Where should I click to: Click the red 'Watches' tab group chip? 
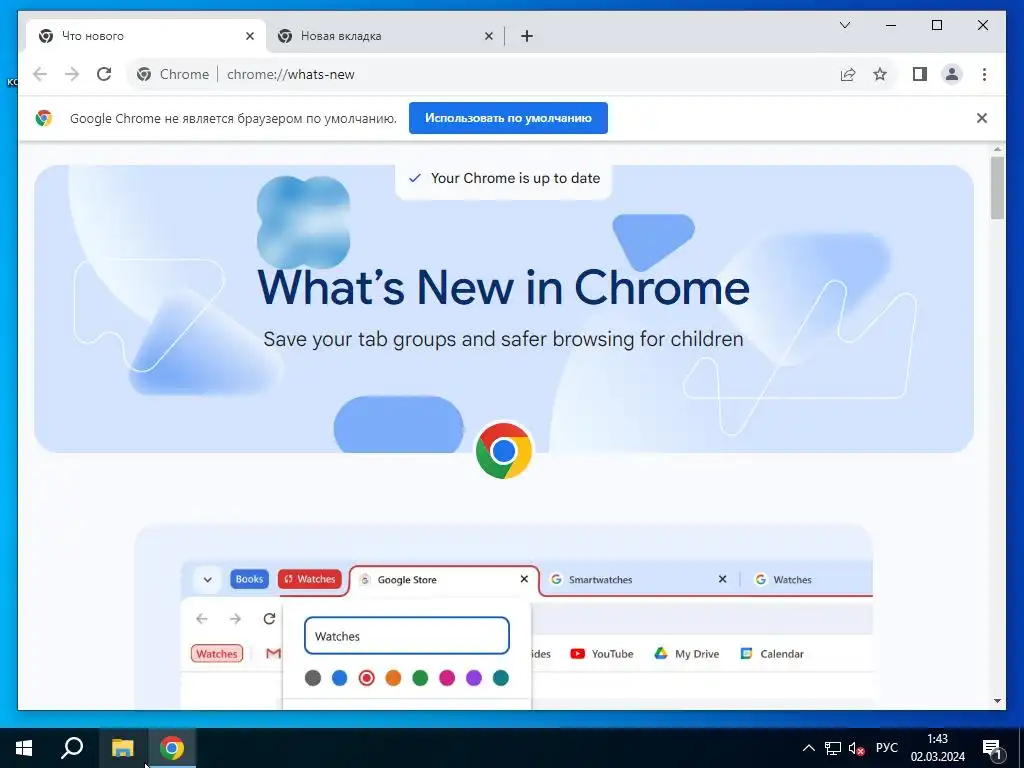(x=310, y=579)
